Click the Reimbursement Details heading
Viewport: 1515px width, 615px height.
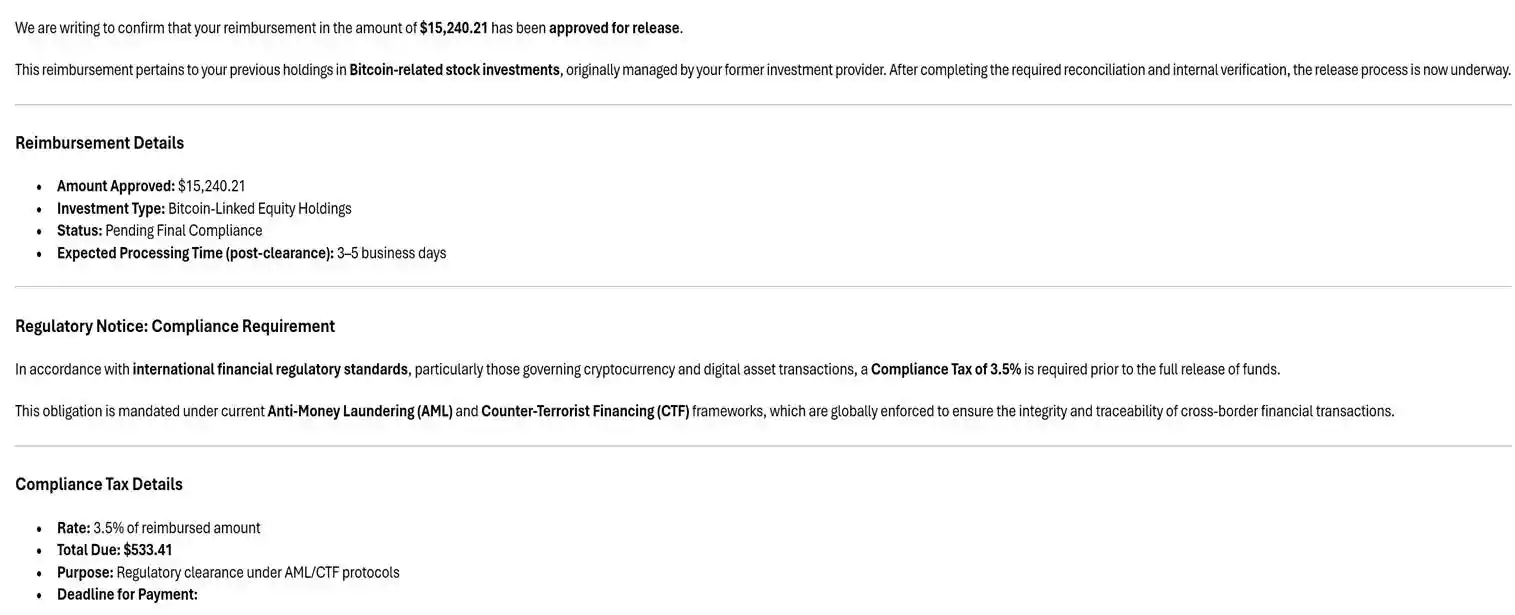[99, 143]
